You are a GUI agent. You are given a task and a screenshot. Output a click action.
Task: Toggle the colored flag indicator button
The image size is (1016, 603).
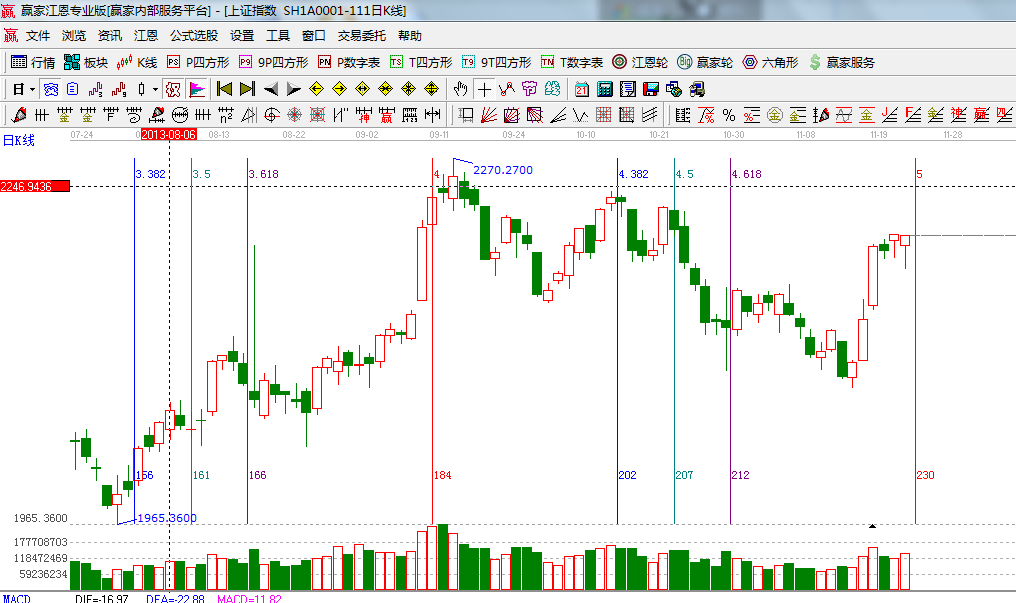click(196, 89)
